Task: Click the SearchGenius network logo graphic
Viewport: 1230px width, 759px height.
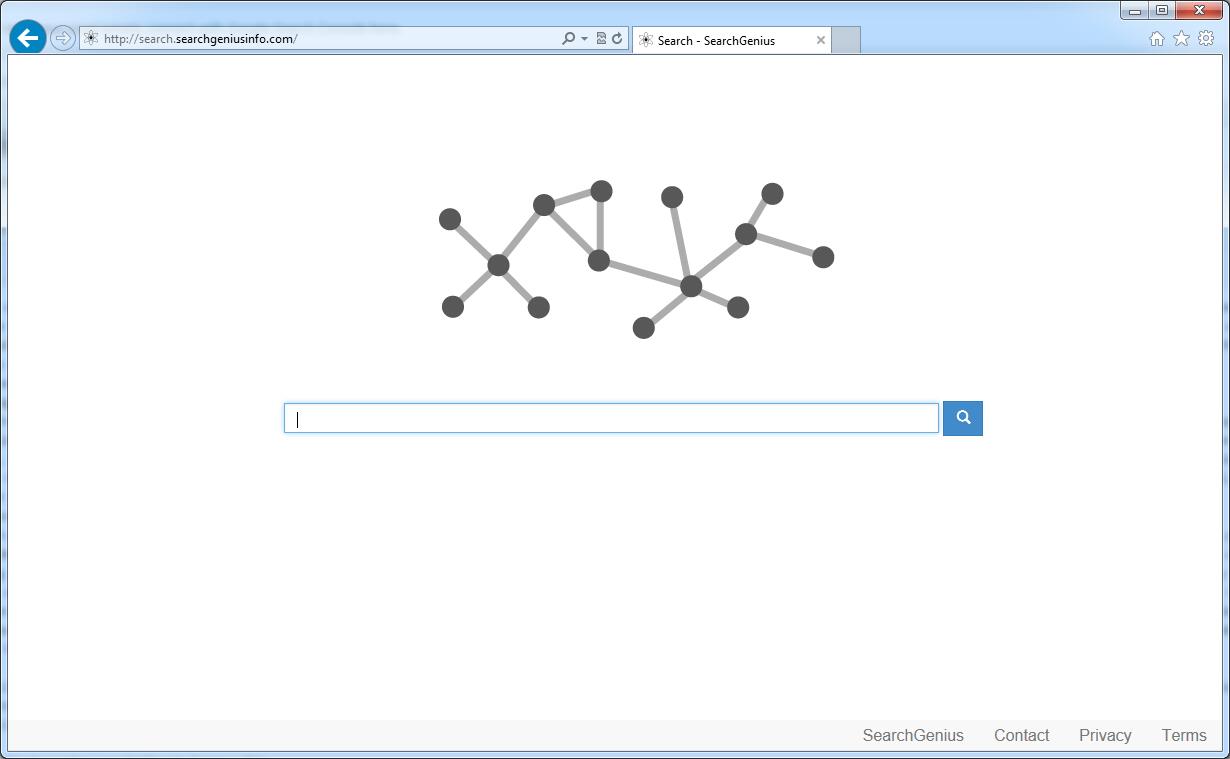Action: click(636, 259)
